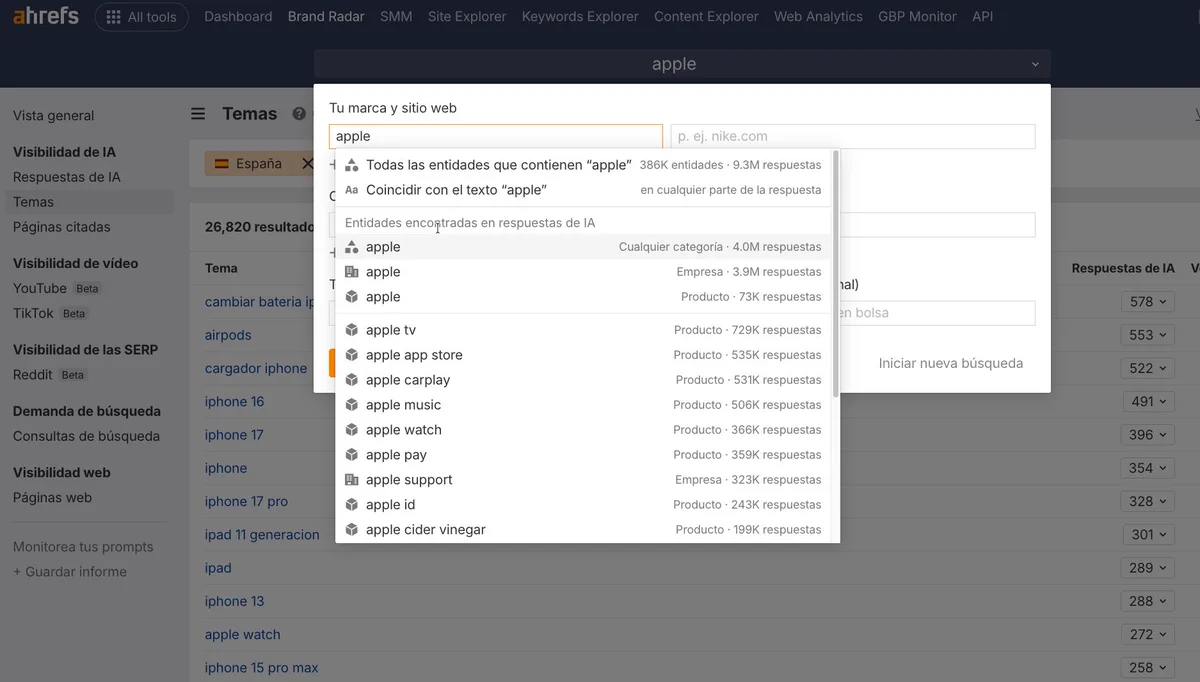Screen dimensions: 1200x682
Task: Expand the 553 responses dropdown for airpods
Action: [1147, 335]
